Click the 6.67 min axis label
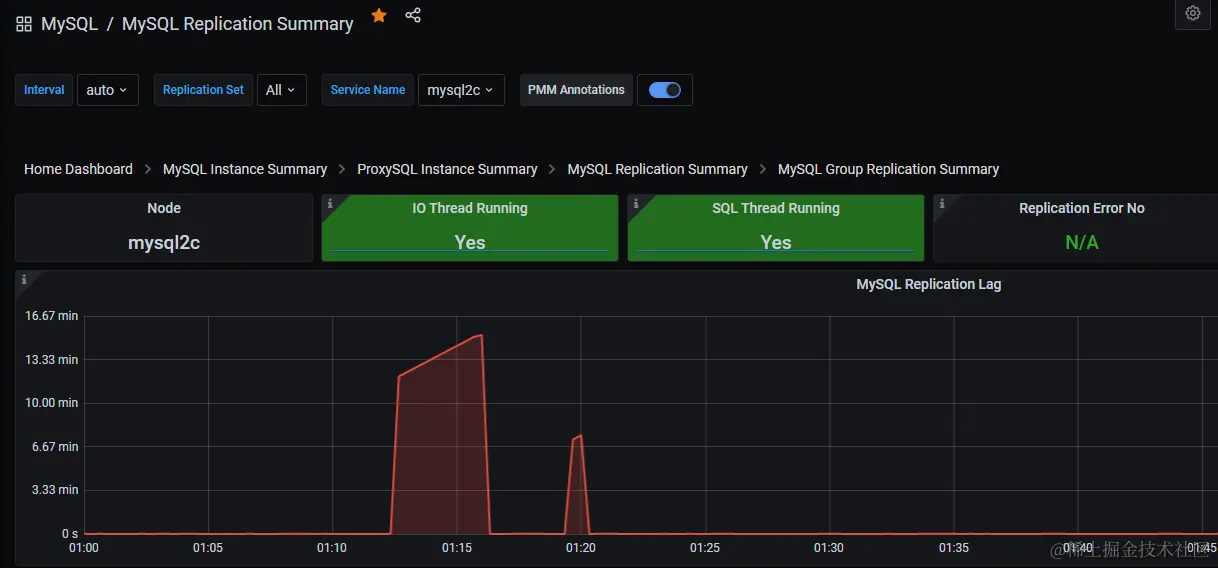1218x568 pixels. tap(55, 447)
